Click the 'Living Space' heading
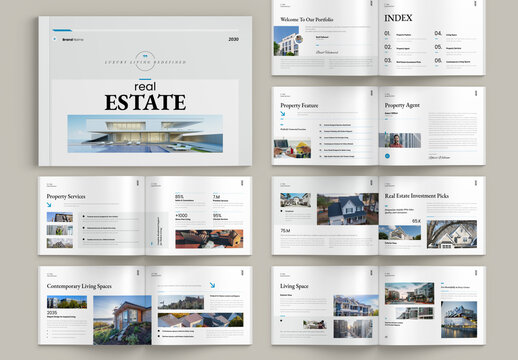518x360 pixels. [294, 286]
